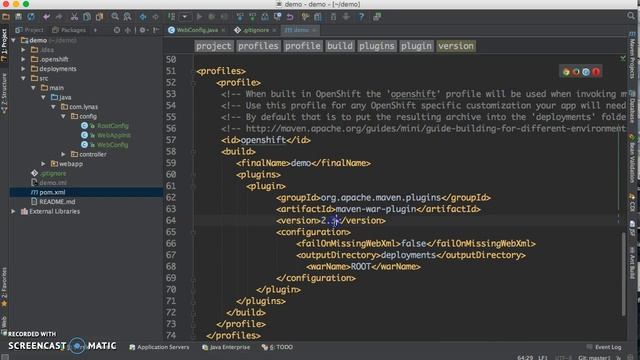Expand the deployments folder
640x360 pixels.
pyautogui.click(x=23, y=69)
